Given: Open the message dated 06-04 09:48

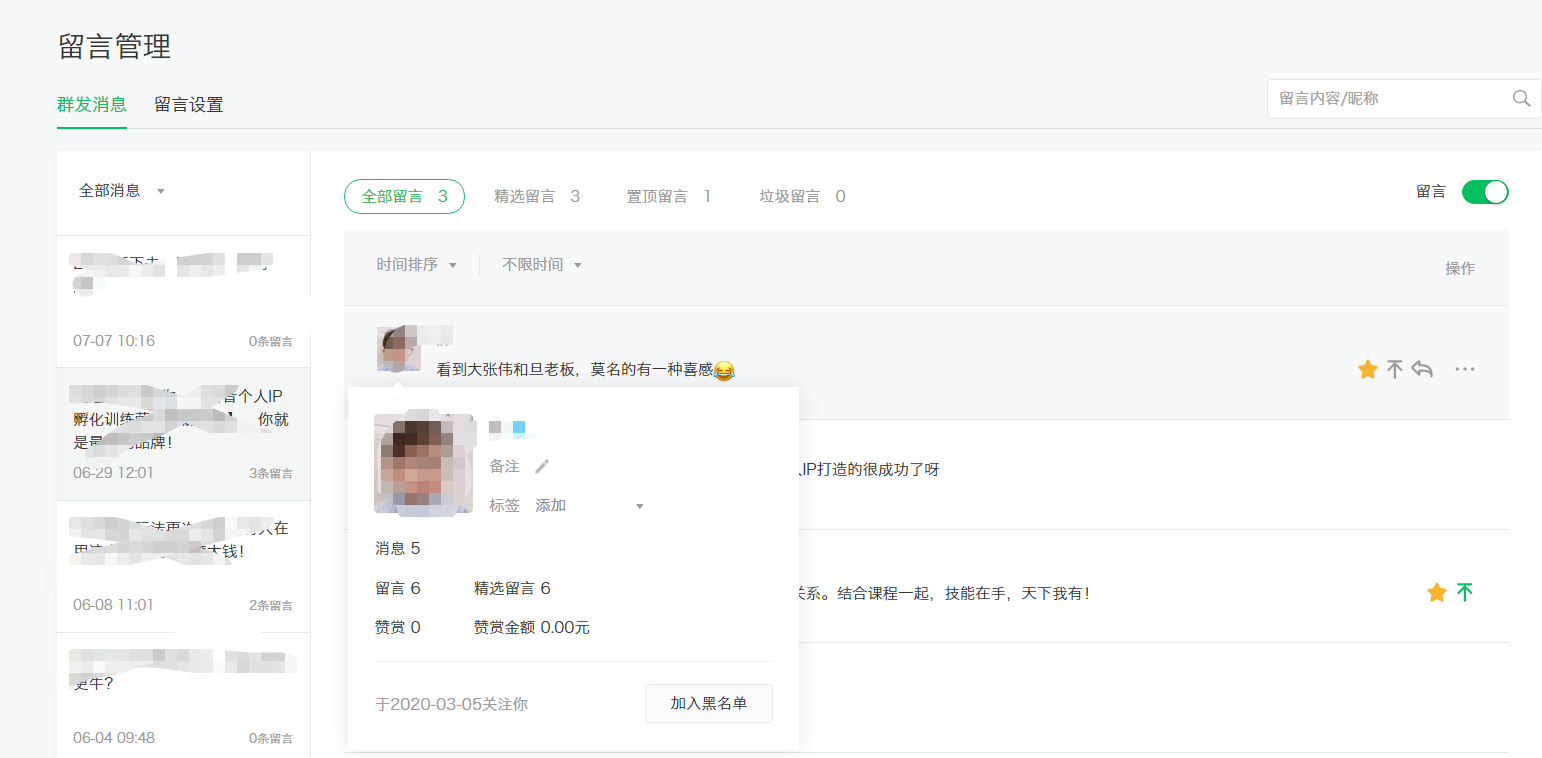Looking at the screenshot, I should [x=183, y=695].
